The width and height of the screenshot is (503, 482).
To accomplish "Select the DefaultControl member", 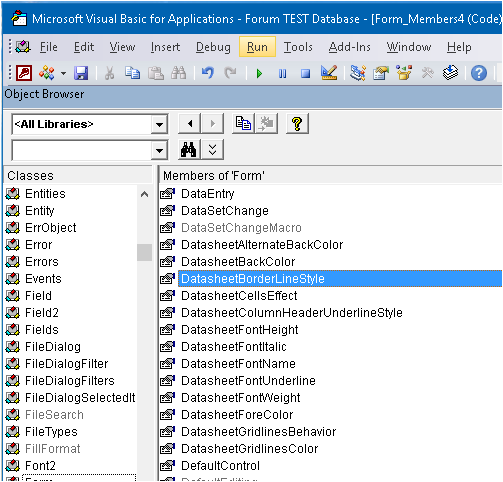I will click(x=220, y=466).
